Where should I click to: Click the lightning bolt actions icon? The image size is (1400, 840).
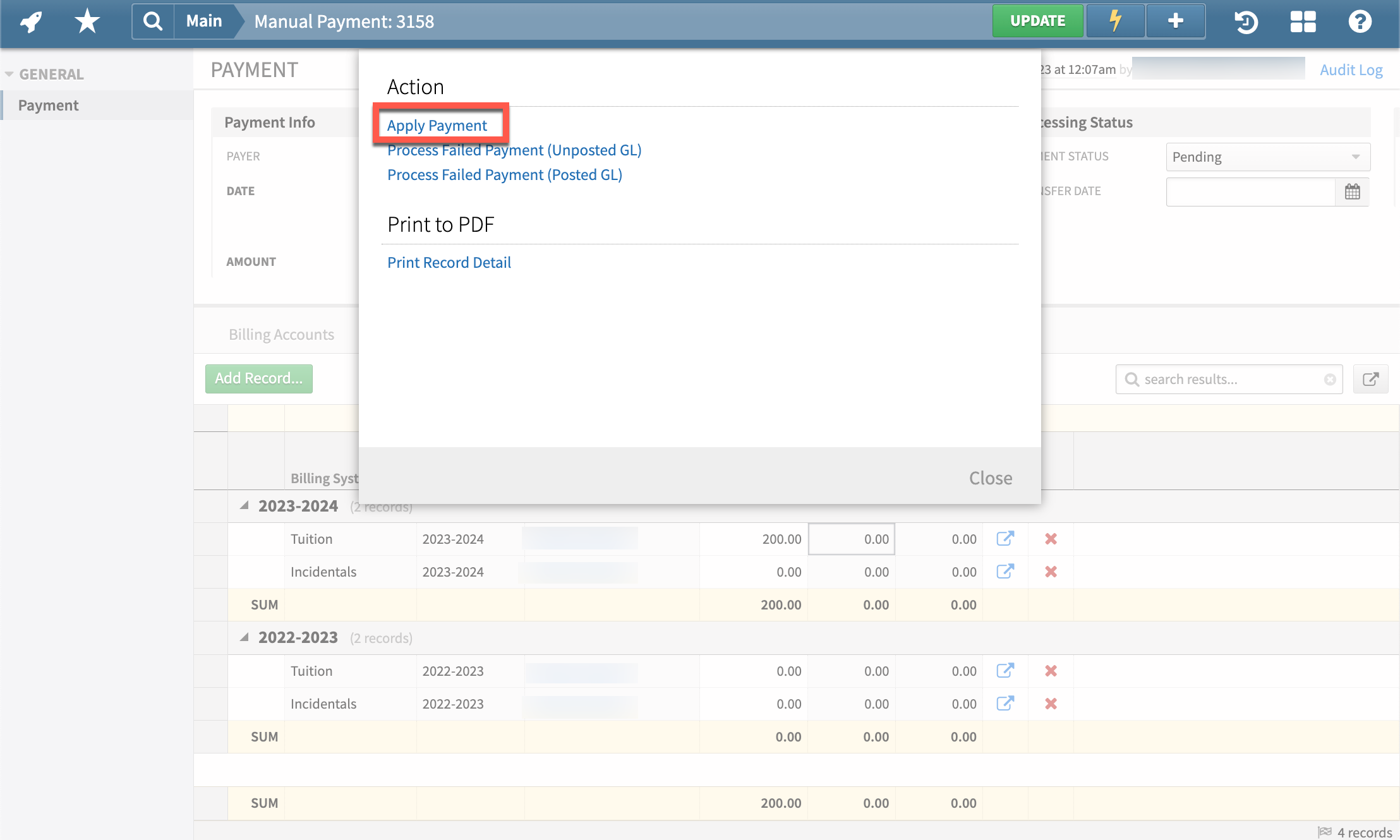pyautogui.click(x=1114, y=21)
